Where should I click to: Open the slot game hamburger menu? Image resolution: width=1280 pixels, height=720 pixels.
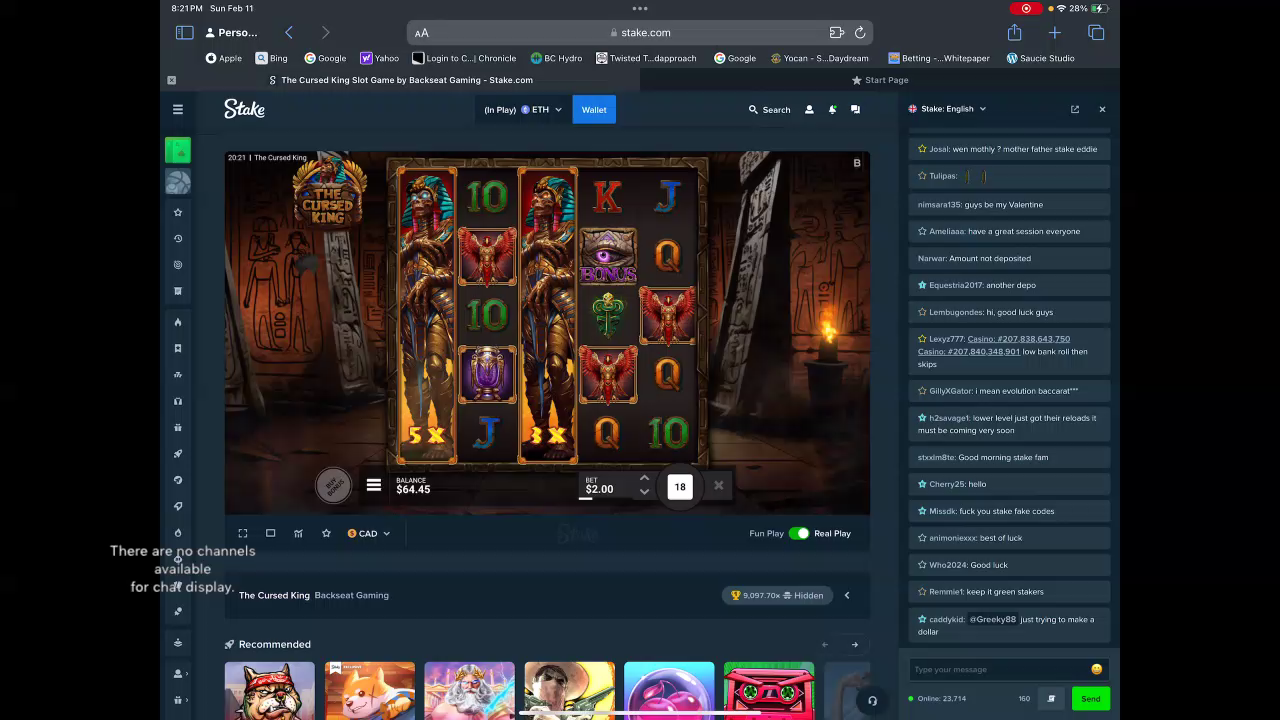pos(374,485)
